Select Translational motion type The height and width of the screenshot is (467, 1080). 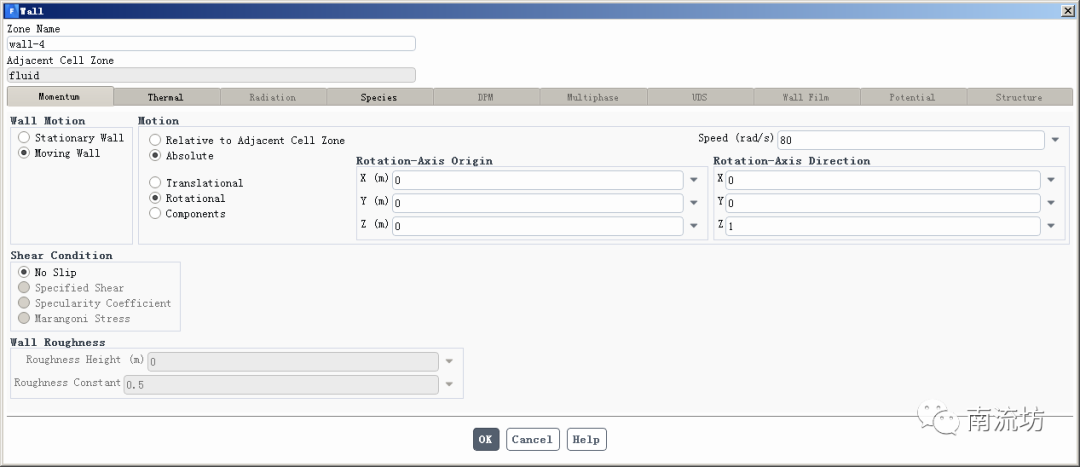point(155,183)
